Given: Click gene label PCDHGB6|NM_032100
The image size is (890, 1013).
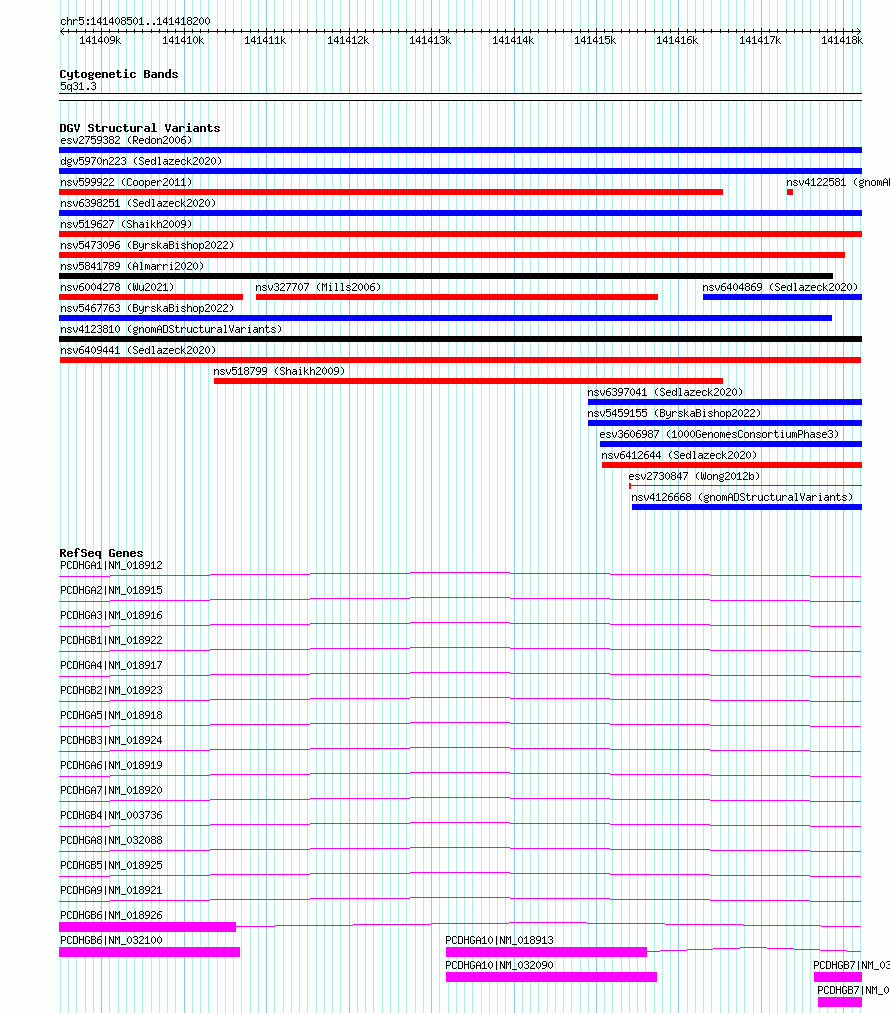Looking at the screenshot, I should (111, 941).
